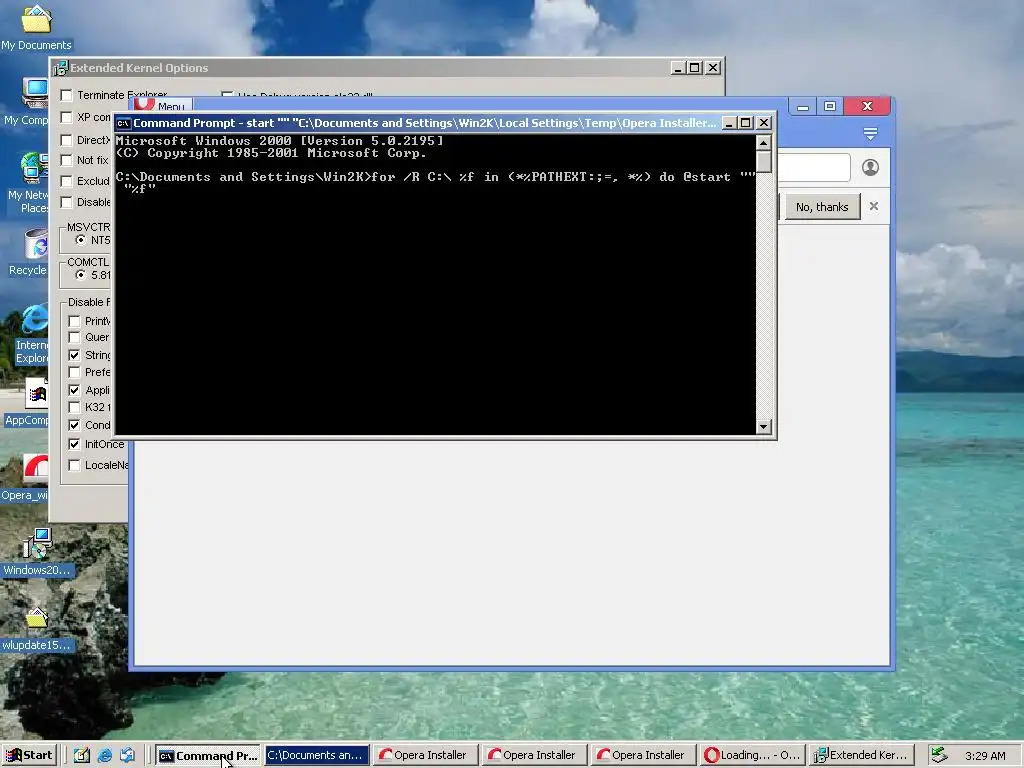Toggle the Prefe... checkbox
The width and height of the screenshot is (1024, 768).
74,372
